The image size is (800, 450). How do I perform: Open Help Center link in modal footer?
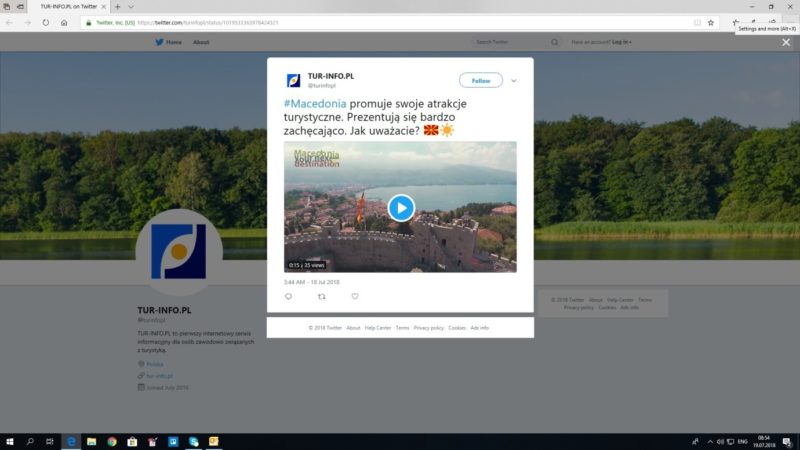378,328
